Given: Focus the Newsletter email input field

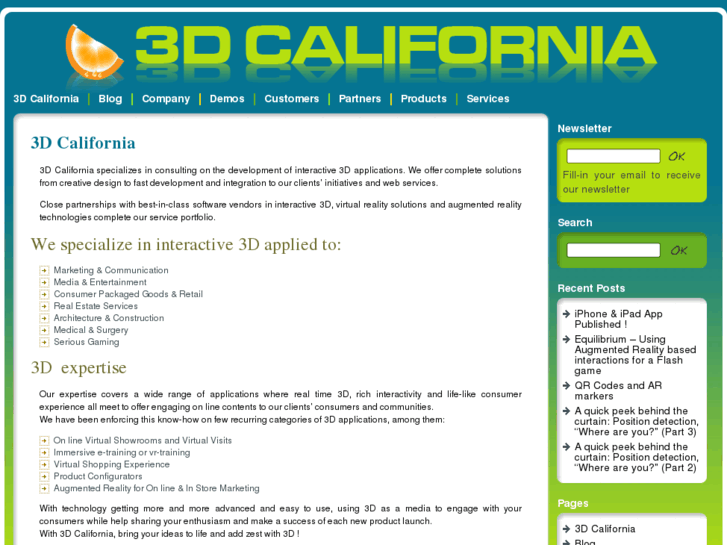Looking at the screenshot, I should [613, 156].
